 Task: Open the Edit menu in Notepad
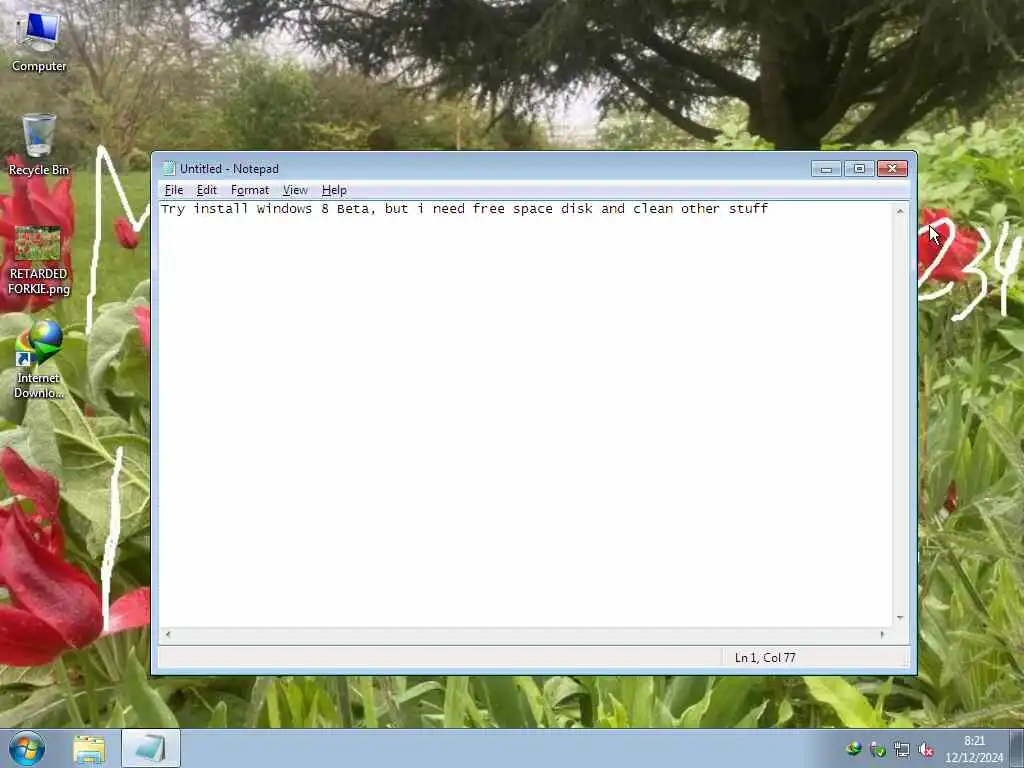(206, 190)
